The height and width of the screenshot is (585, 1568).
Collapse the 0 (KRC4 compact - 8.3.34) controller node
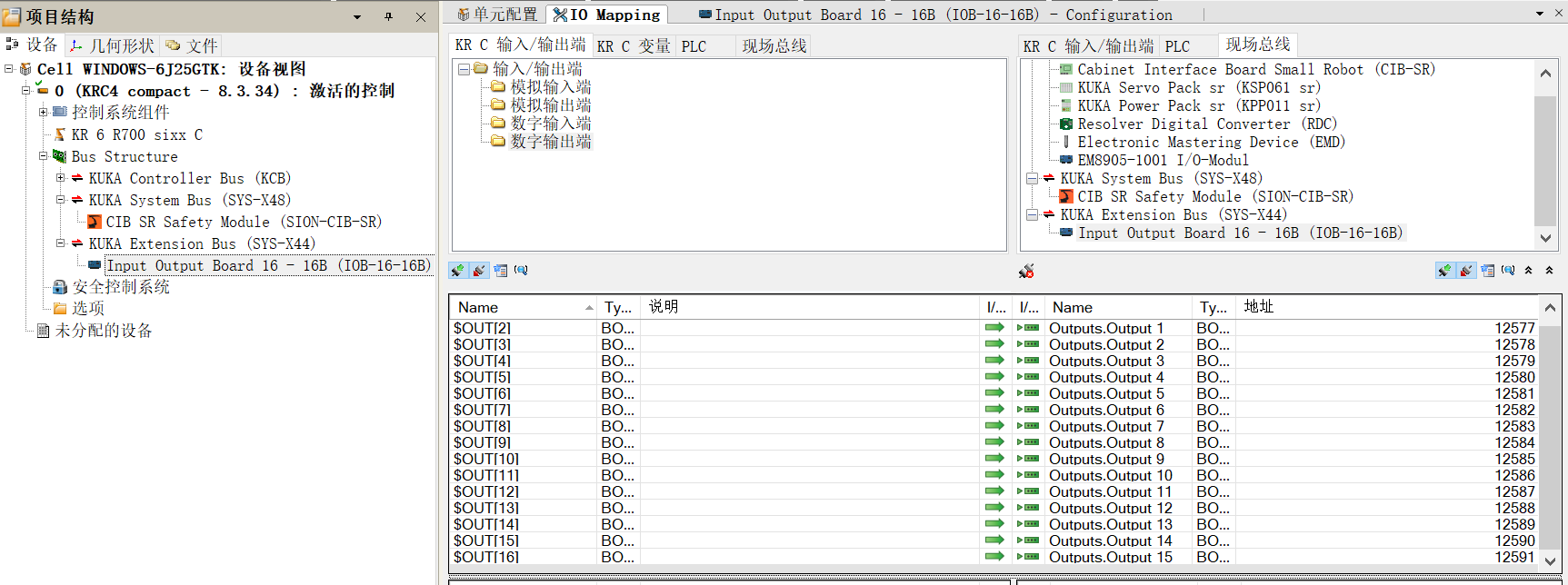click(x=25, y=91)
